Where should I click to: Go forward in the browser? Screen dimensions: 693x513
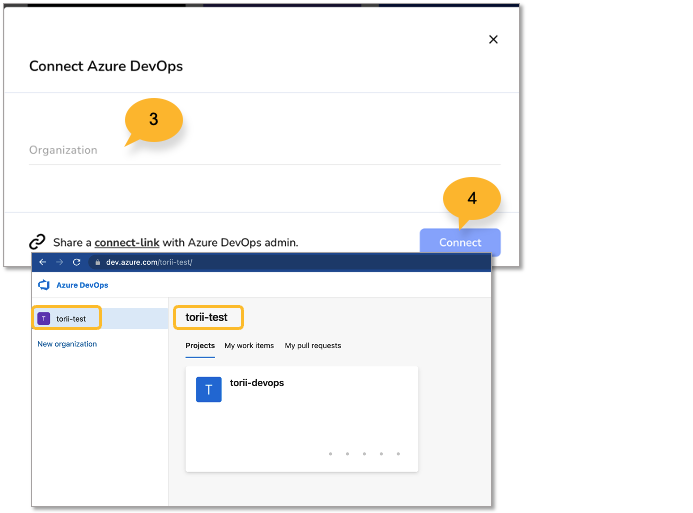click(x=59, y=262)
